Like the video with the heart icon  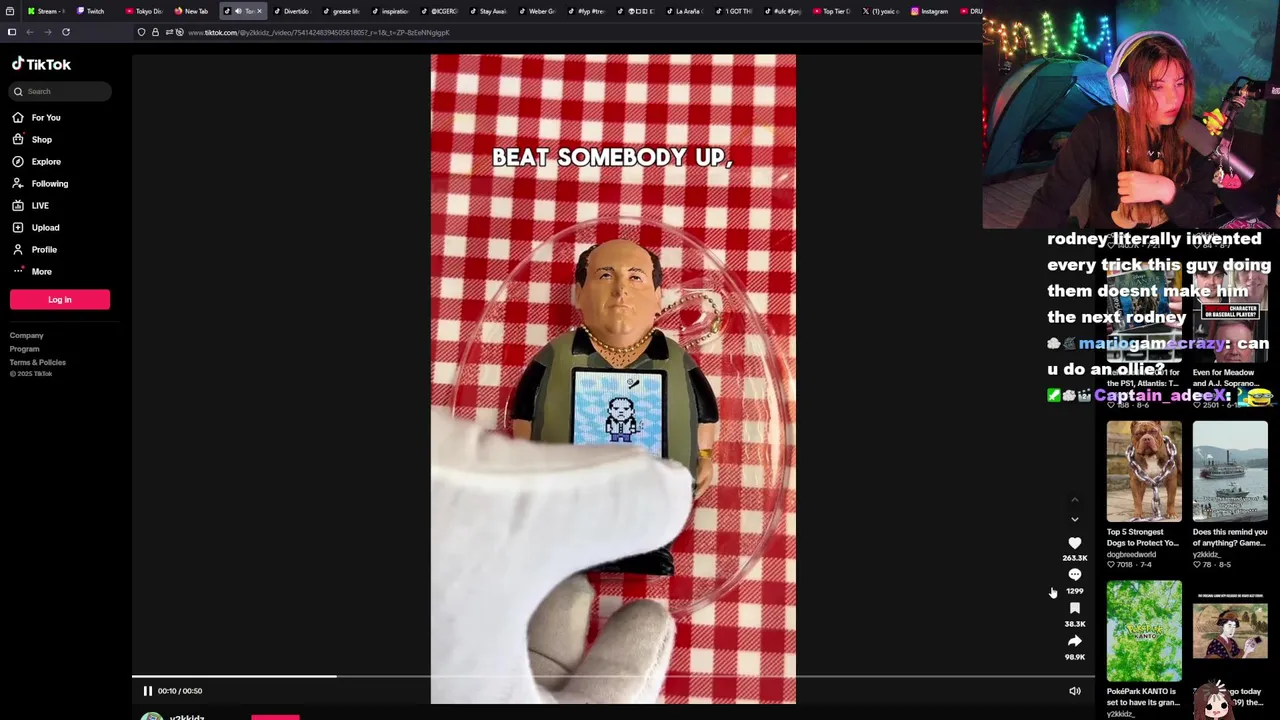coord(1075,543)
